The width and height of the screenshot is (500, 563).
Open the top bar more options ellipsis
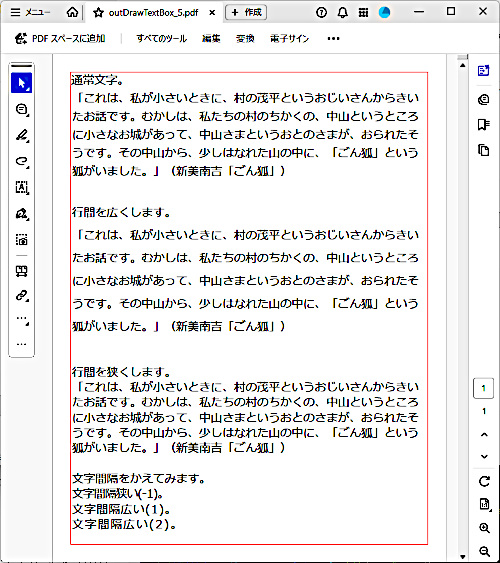[333, 38]
